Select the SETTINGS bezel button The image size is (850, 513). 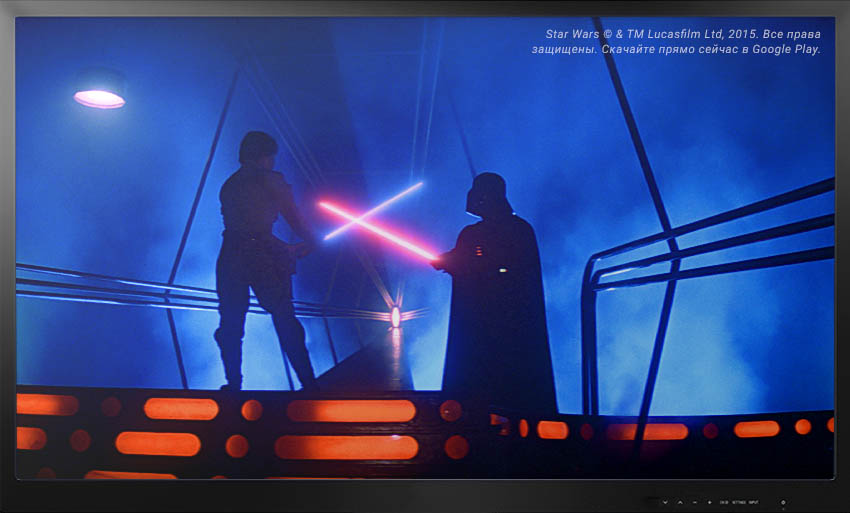point(739,502)
